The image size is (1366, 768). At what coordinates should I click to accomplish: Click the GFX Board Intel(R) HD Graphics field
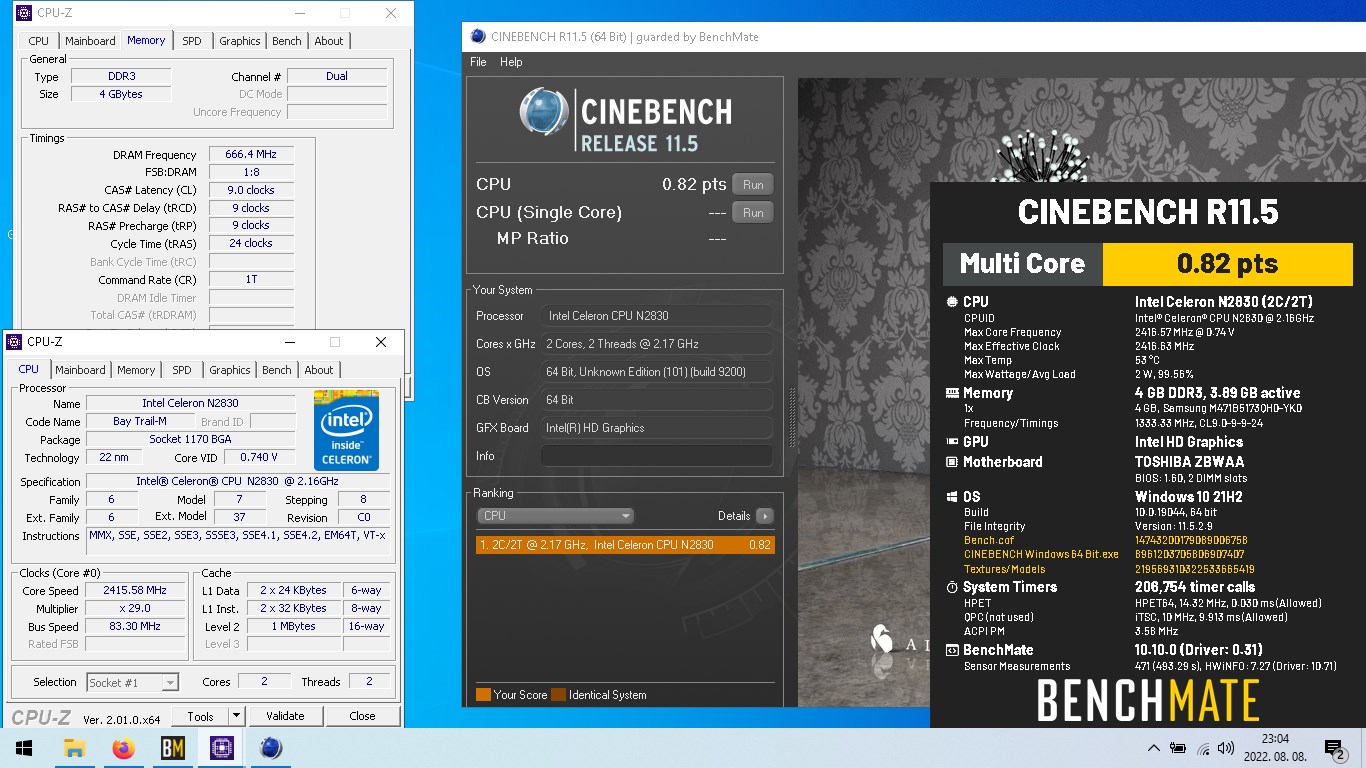pos(656,428)
